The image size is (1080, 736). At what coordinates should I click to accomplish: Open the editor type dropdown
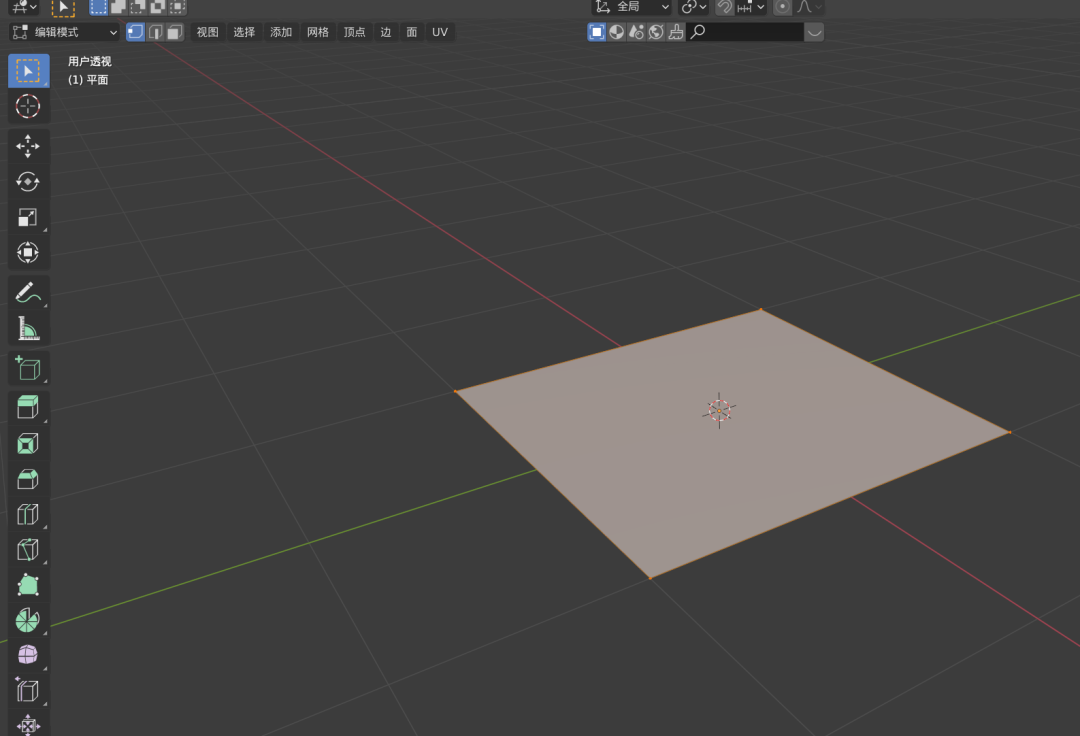tap(24, 7)
